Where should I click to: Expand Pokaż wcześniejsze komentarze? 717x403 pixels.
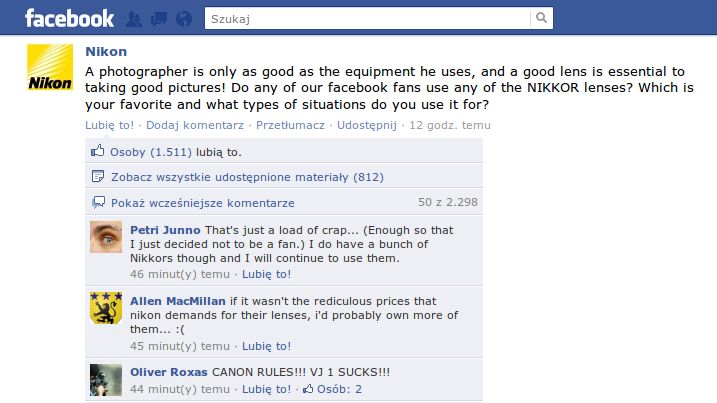pos(203,203)
